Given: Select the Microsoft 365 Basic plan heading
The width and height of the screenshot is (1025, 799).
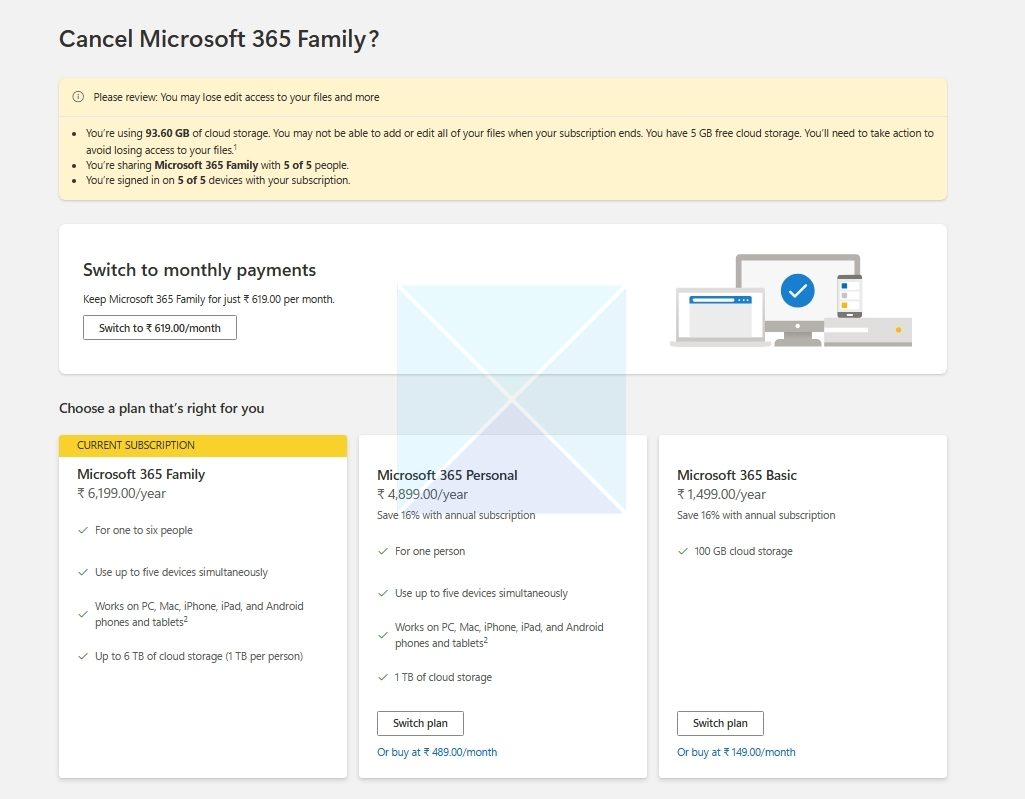Looking at the screenshot, I should (737, 475).
